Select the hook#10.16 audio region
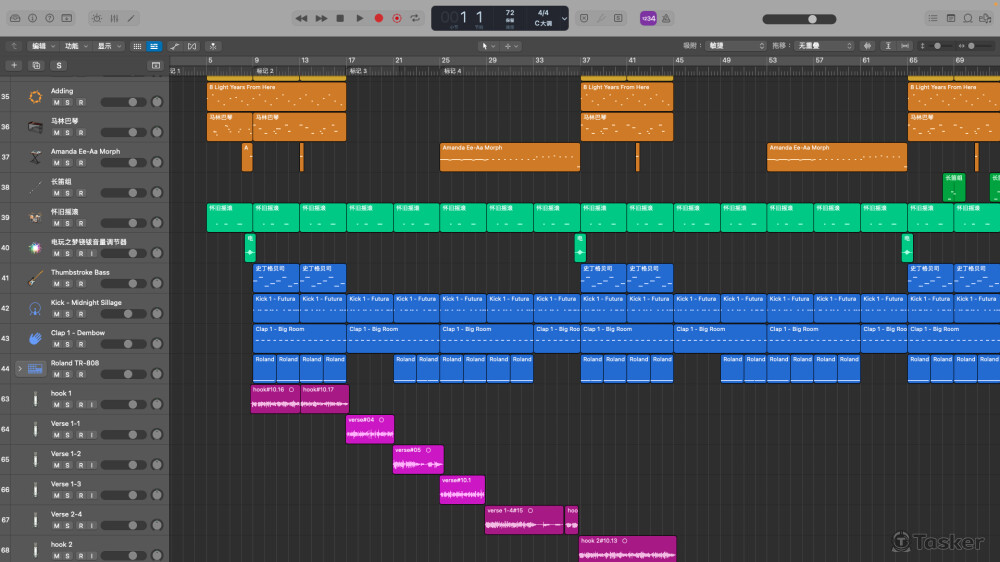Viewport: 1000px width, 562px height. [x=275, y=399]
